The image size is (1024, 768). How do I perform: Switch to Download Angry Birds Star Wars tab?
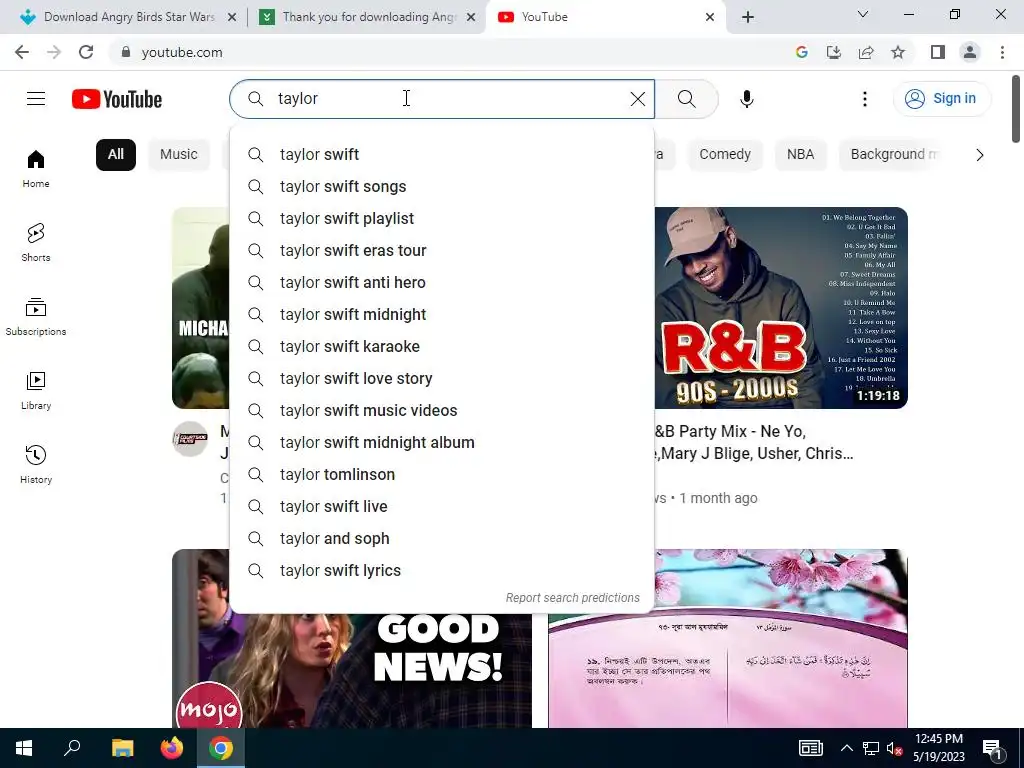(128, 17)
